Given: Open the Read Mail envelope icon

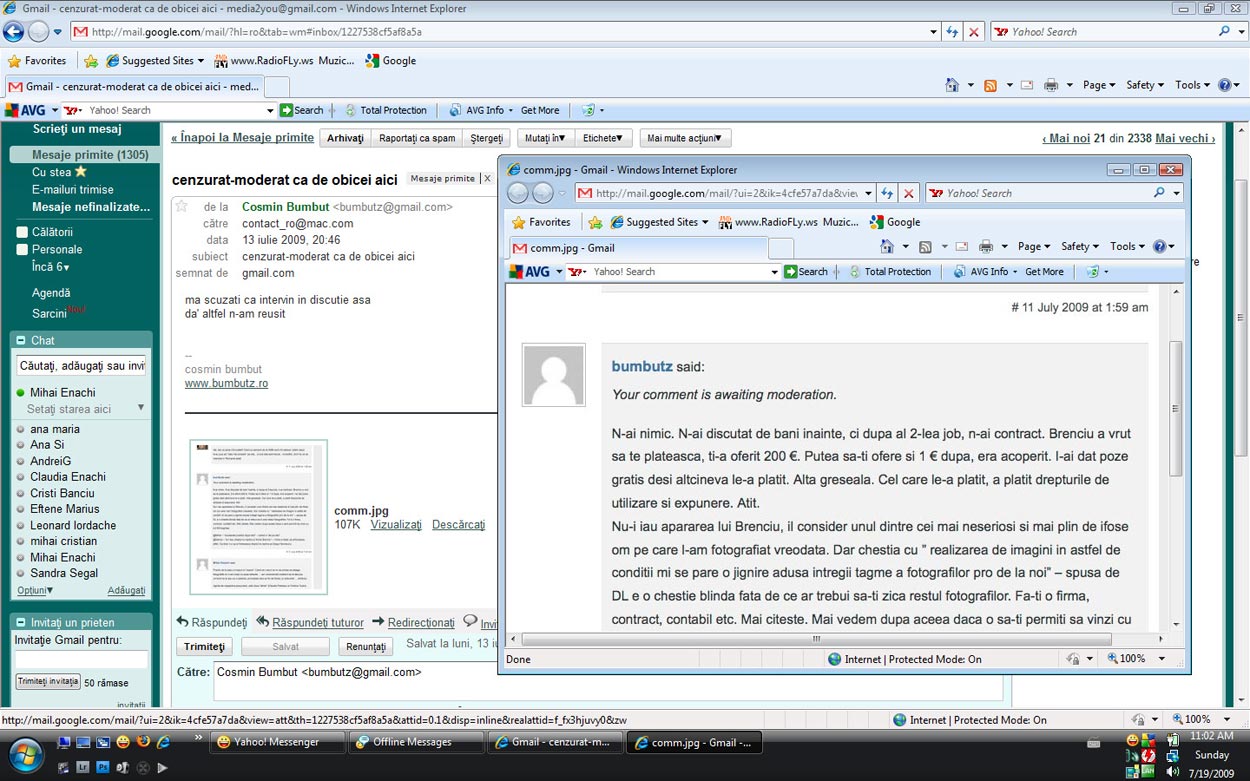Looking at the screenshot, I should pyautogui.click(x=1026, y=85).
